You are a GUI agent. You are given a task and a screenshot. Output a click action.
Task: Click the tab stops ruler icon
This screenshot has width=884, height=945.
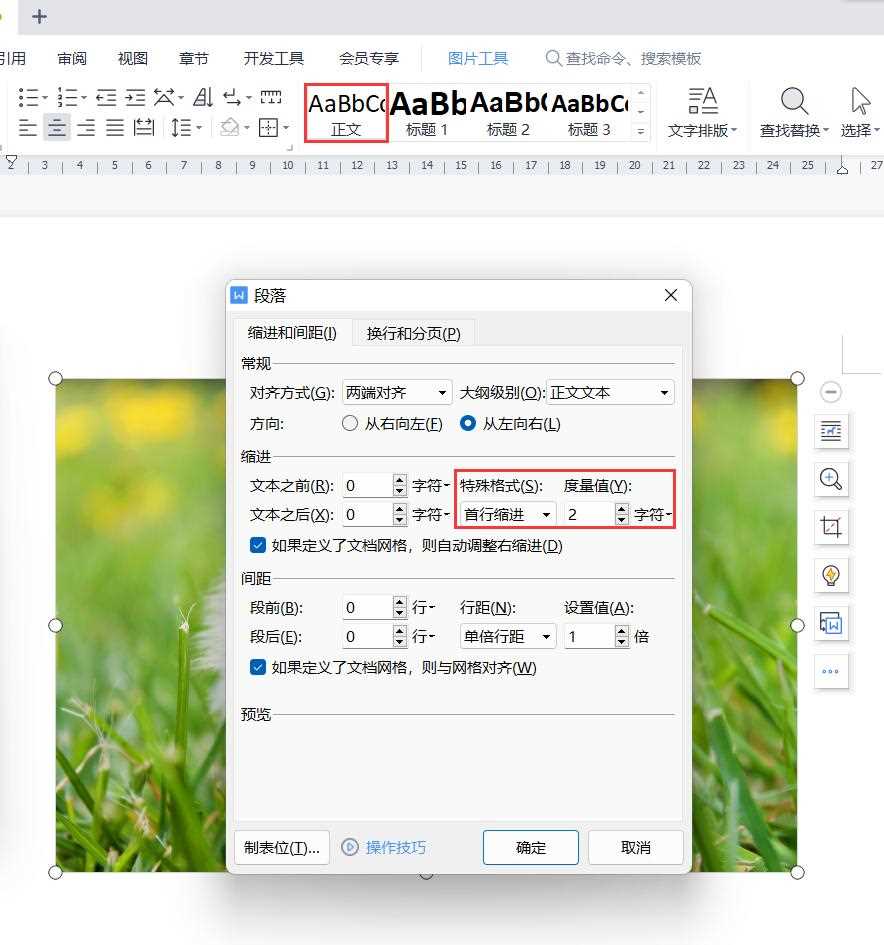coord(271,97)
